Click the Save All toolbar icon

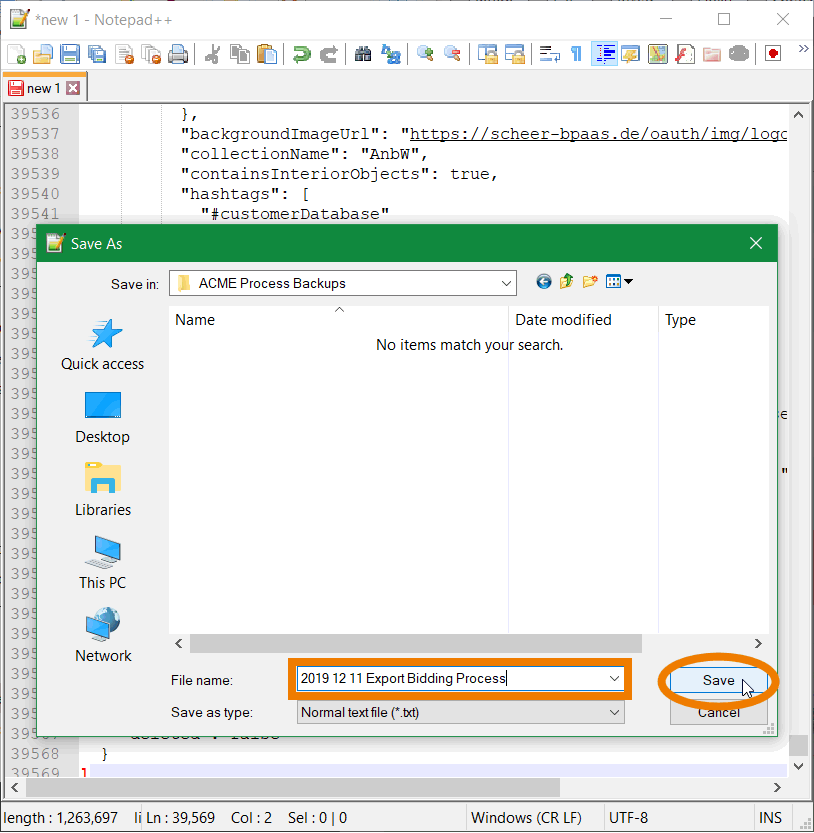click(x=97, y=54)
